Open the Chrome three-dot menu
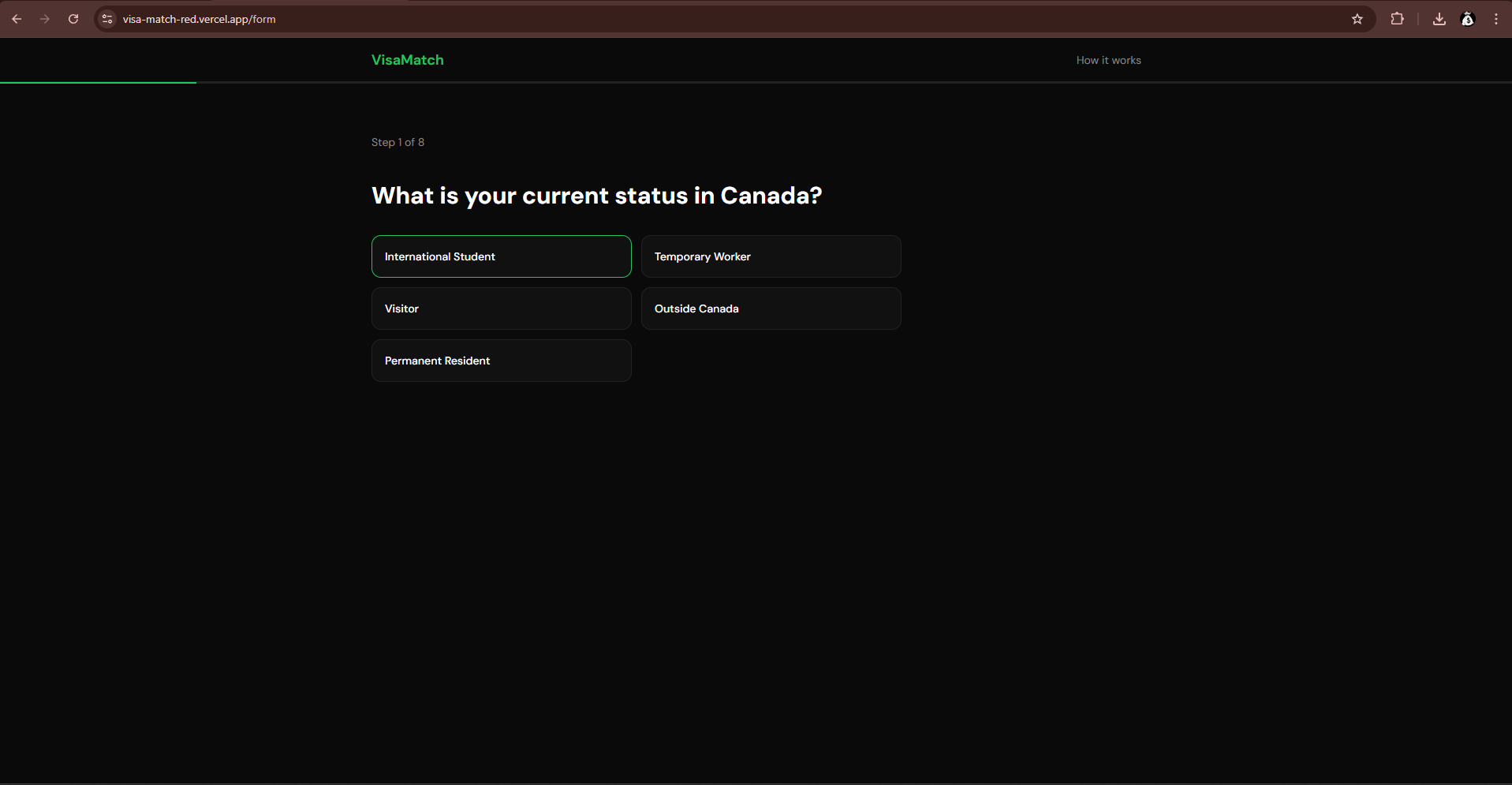The width and height of the screenshot is (1512, 785). 1496,19
